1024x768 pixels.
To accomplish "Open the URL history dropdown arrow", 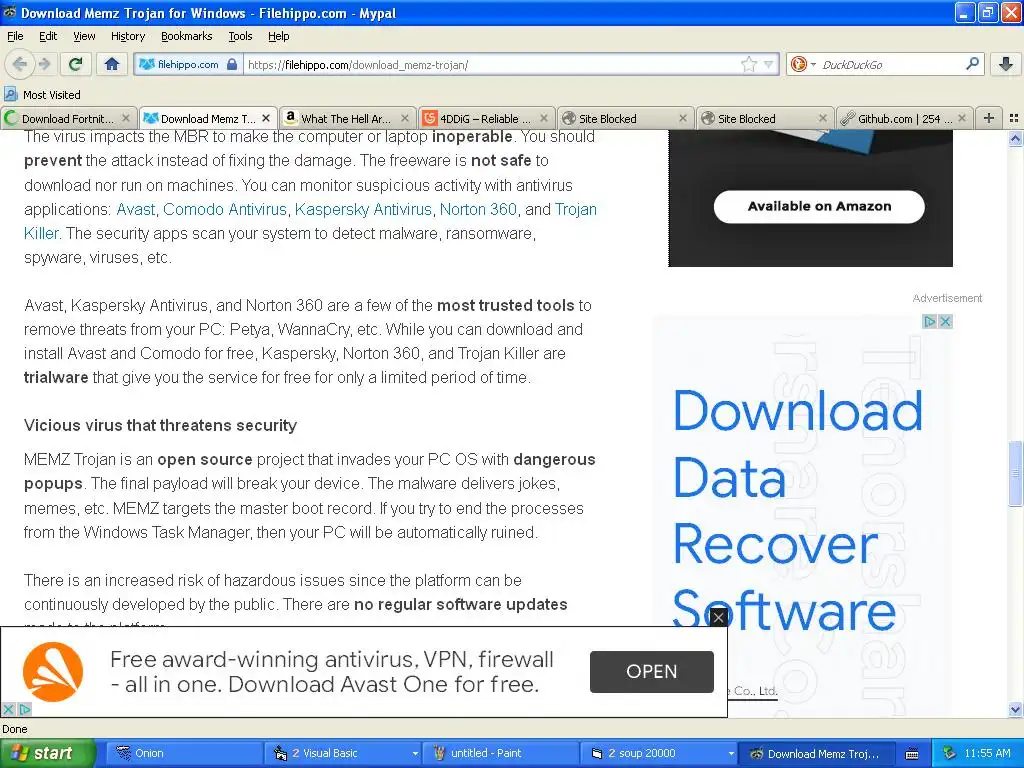I will 769,64.
